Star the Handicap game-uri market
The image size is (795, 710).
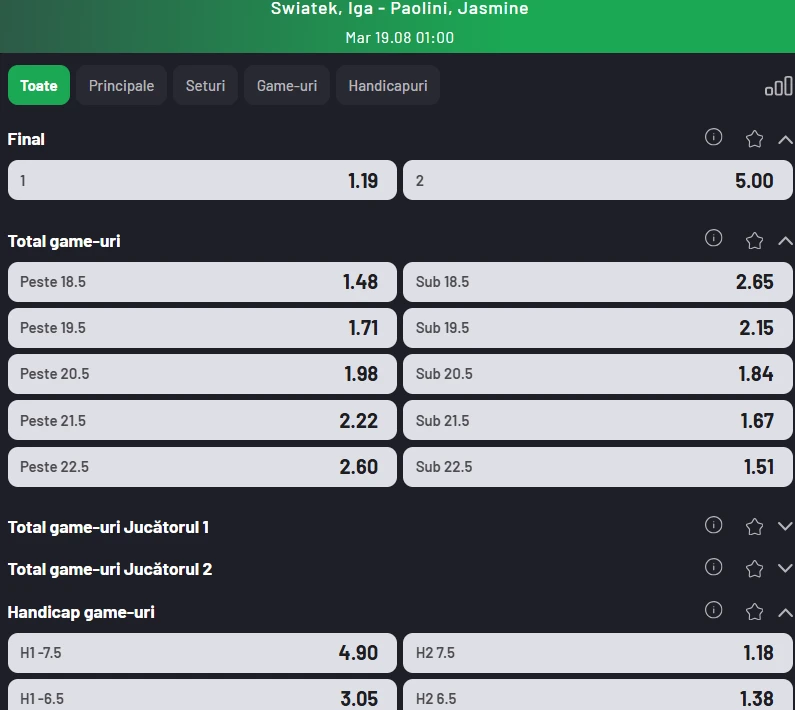(x=754, y=612)
